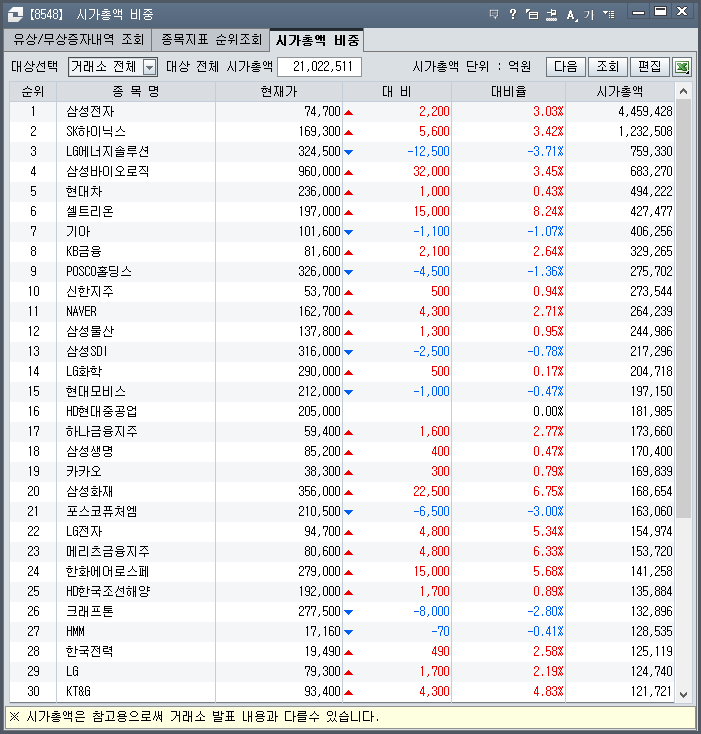The height and width of the screenshot is (734, 701).
Task: Select the LG화학 row
Action: click(x=342, y=372)
